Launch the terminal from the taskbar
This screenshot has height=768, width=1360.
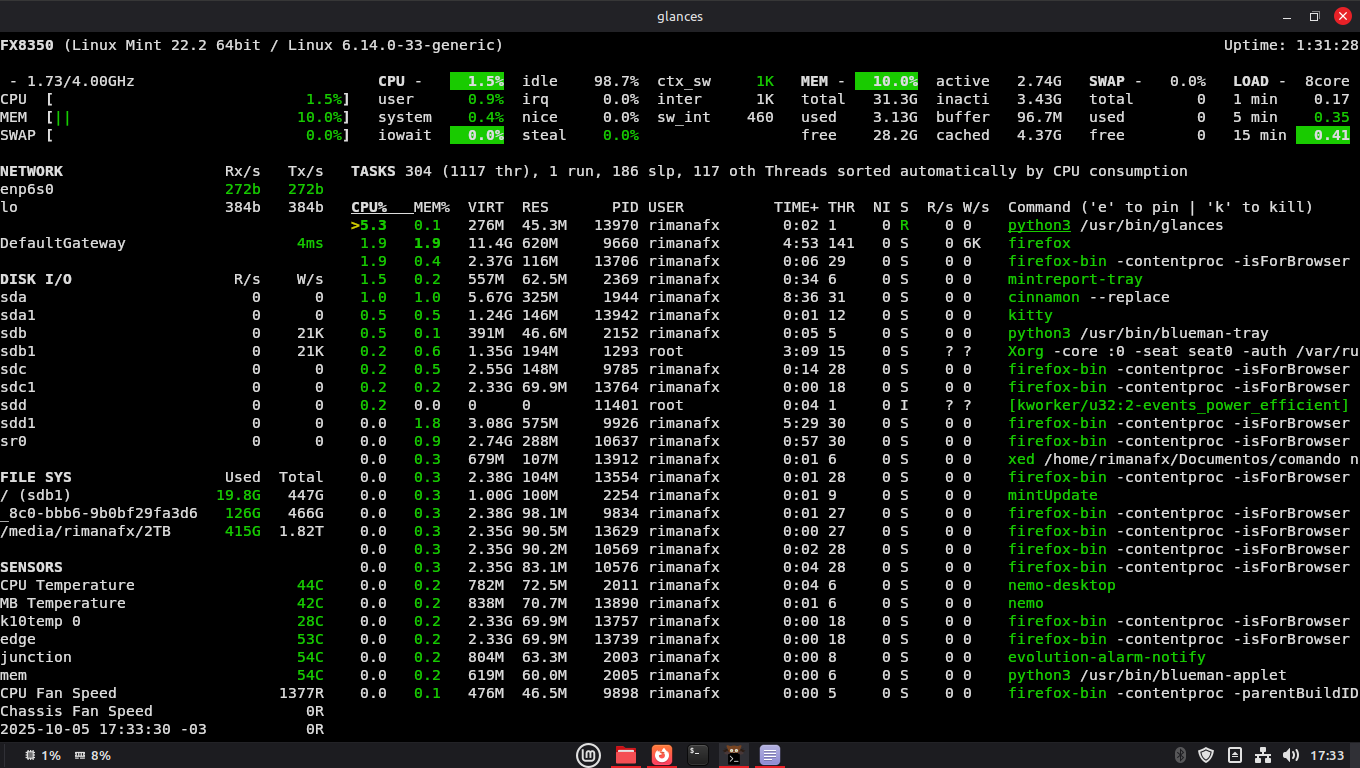[698, 755]
